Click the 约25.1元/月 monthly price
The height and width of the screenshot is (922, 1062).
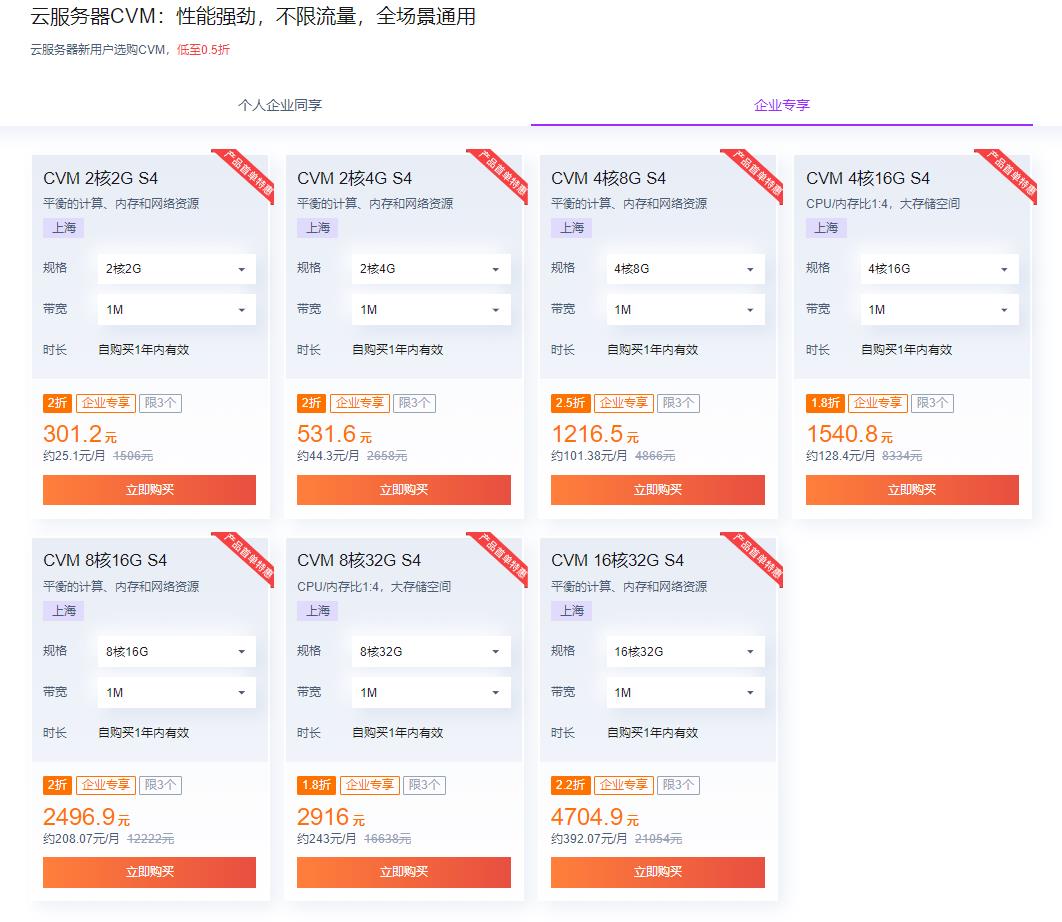(74, 456)
